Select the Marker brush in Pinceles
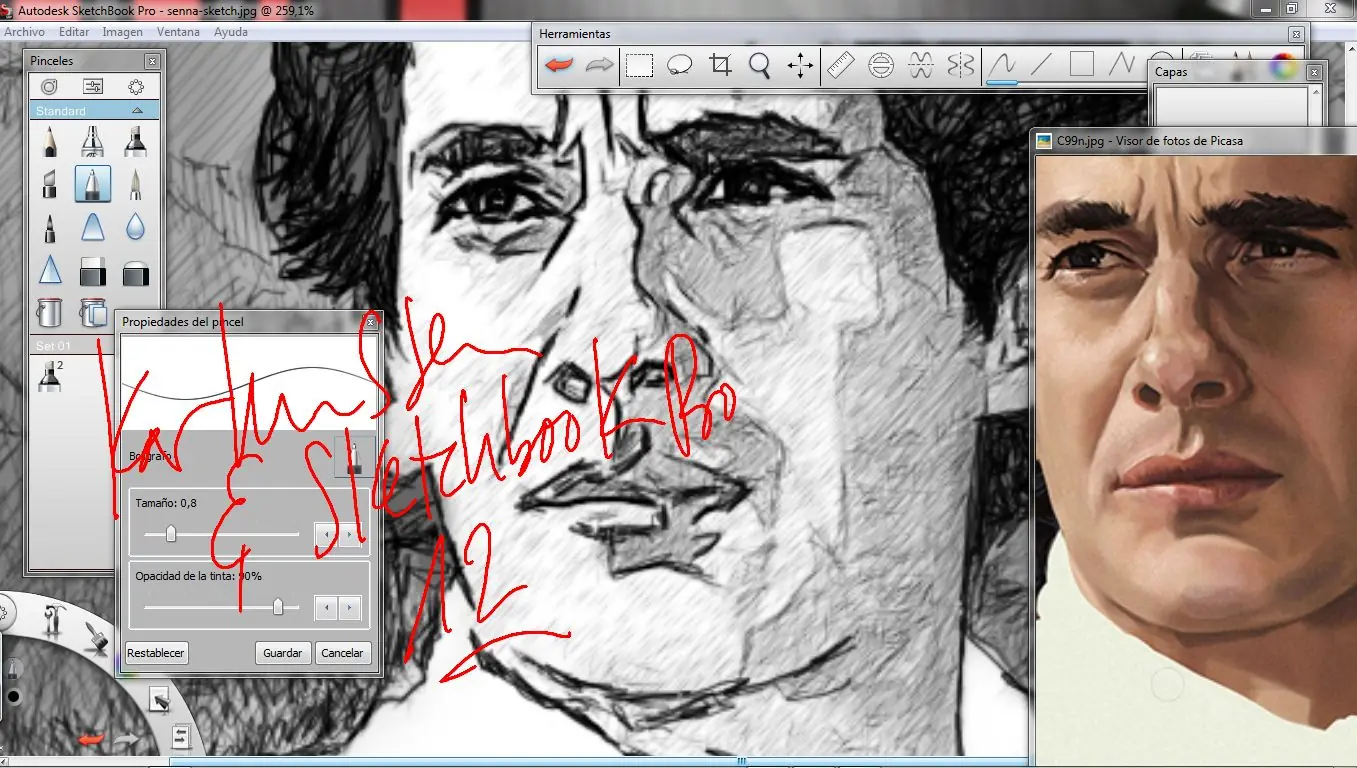The width and height of the screenshot is (1357, 768). pyautogui.click(x=136, y=141)
